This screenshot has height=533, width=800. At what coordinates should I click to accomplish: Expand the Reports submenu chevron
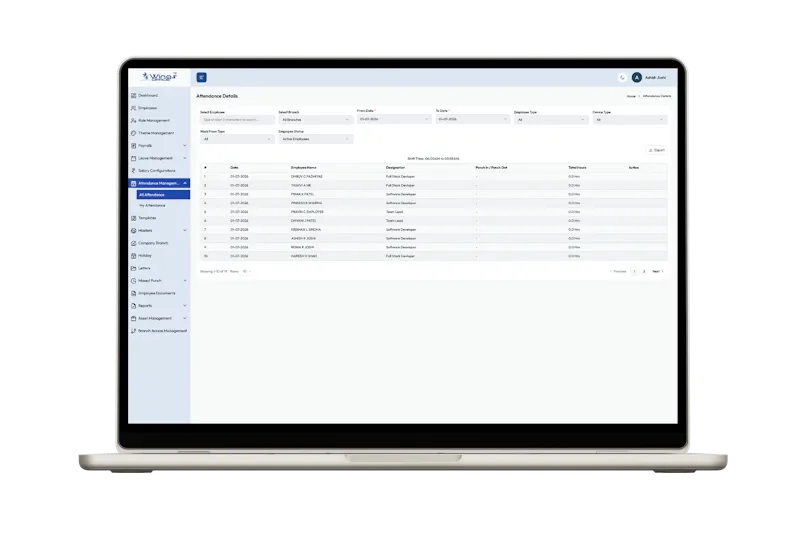[x=185, y=306]
